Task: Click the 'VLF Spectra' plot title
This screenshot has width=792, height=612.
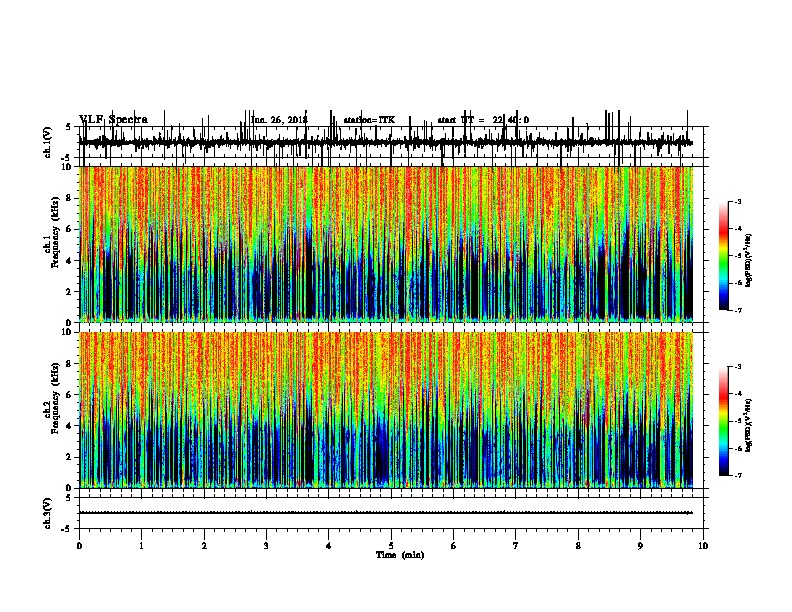Action: pyautogui.click(x=113, y=120)
